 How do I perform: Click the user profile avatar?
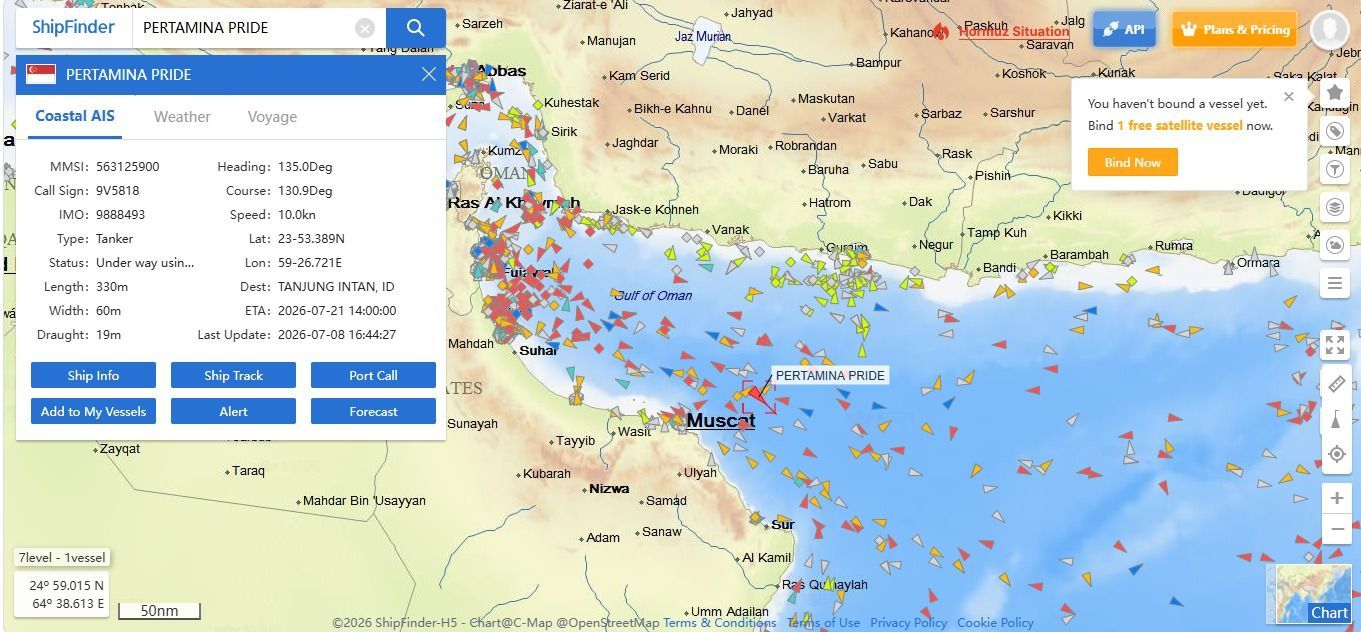[x=1329, y=30]
